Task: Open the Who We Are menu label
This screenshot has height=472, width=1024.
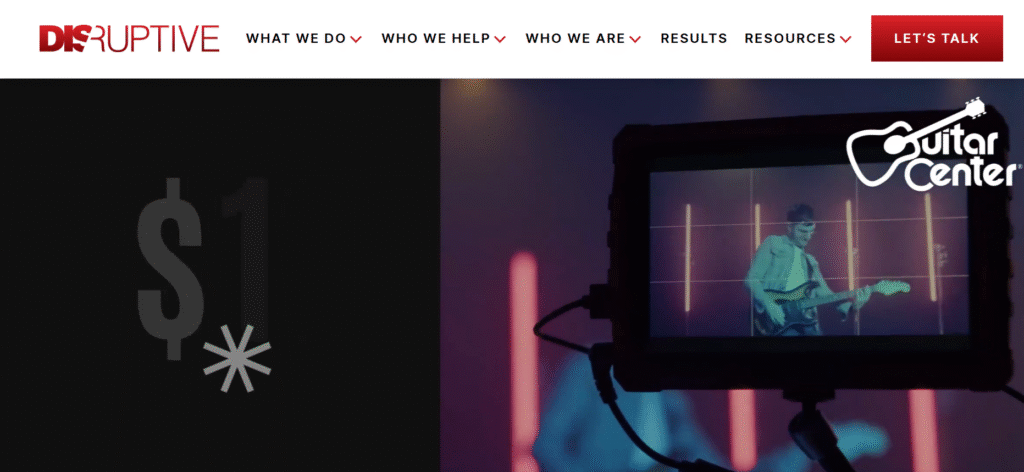Action: click(x=575, y=39)
